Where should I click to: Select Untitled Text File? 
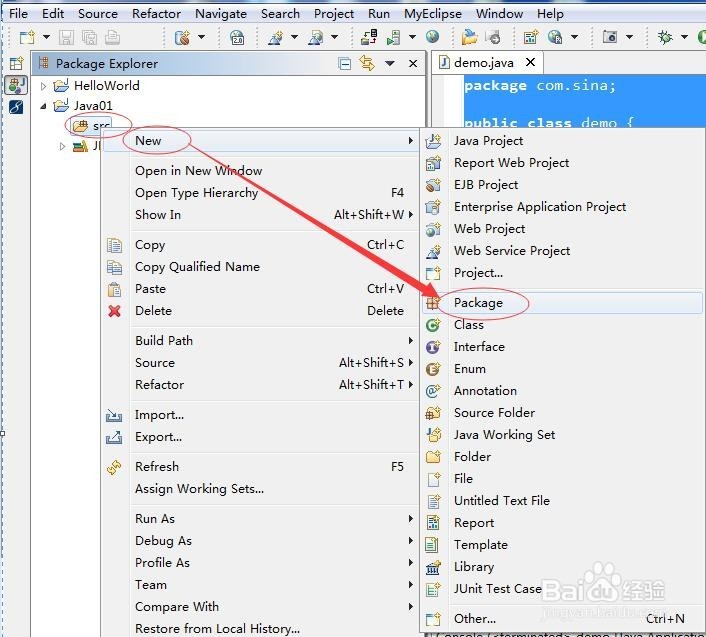click(563, 501)
